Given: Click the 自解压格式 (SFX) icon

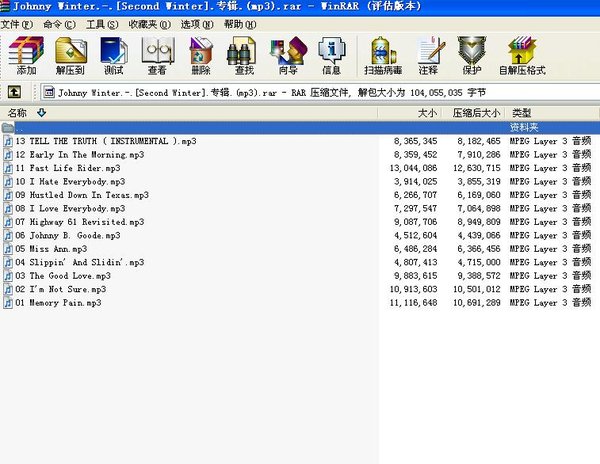Looking at the screenshot, I should [x=522, y=55].
